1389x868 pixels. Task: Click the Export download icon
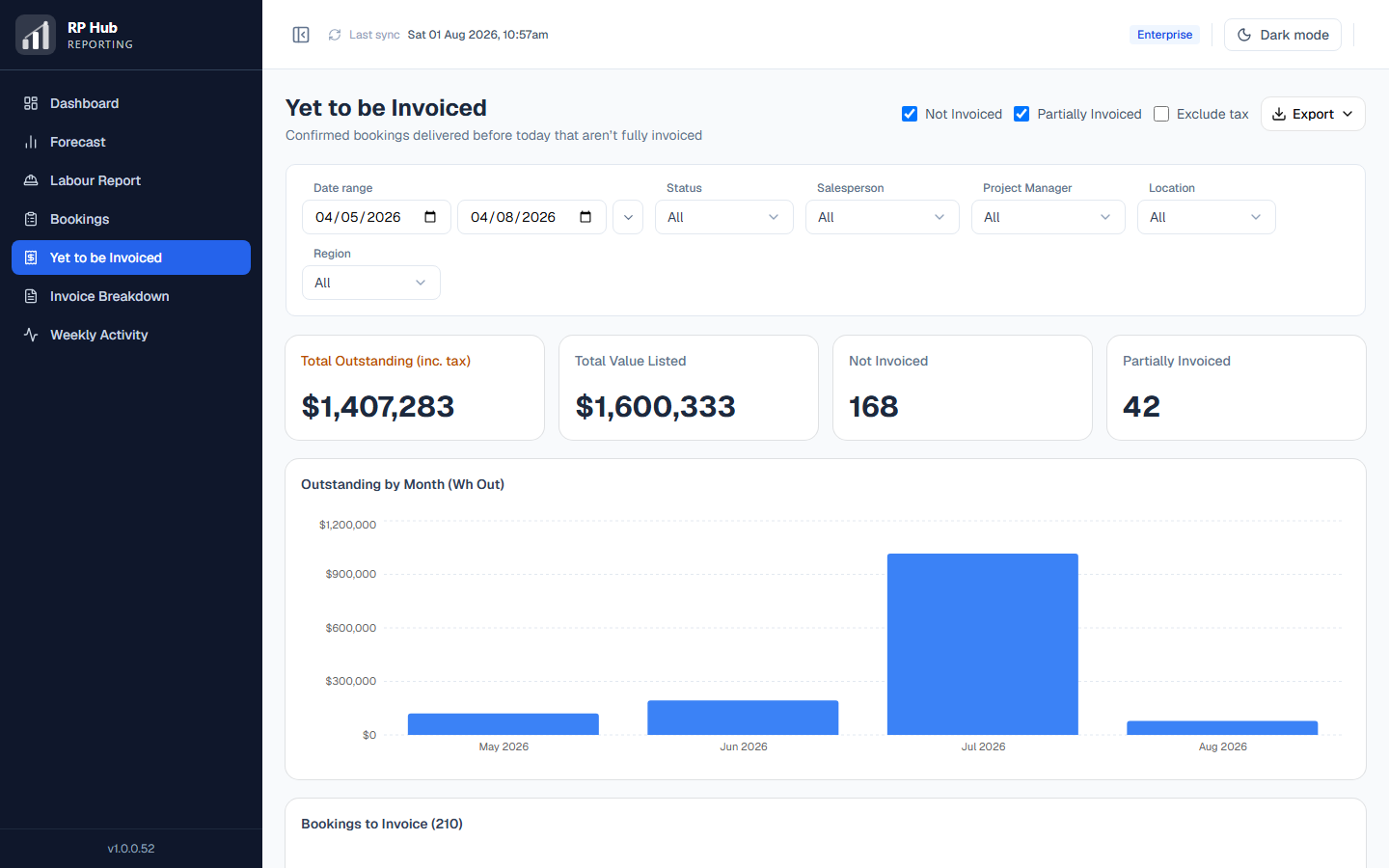pyautogui.click(x=1279, y=114)
